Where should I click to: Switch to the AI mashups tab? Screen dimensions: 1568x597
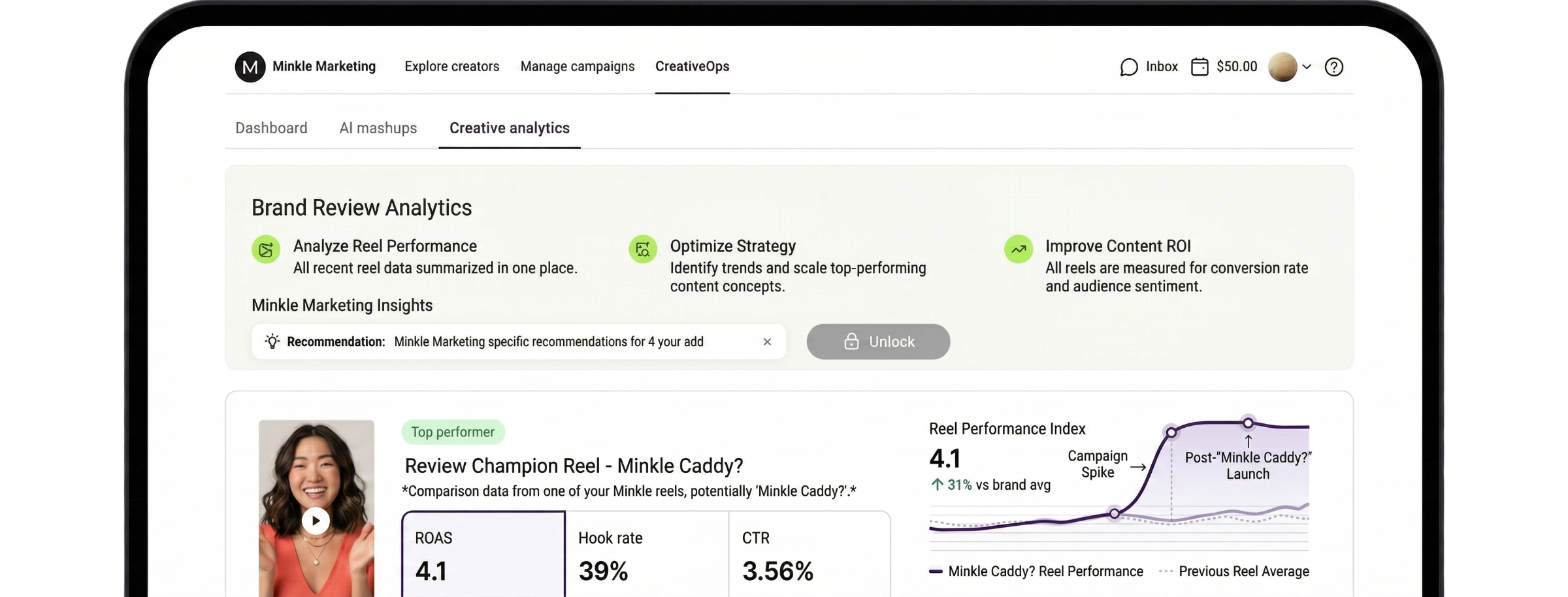point(378,128)
